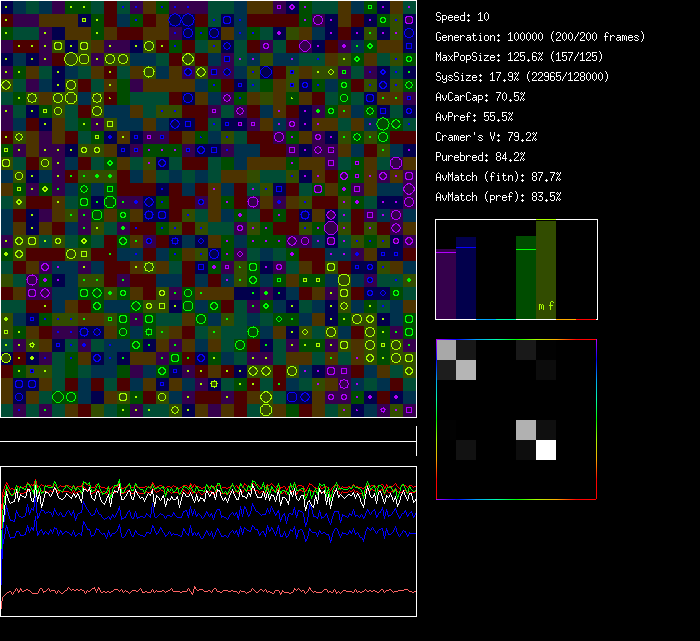The width and height of the screenshot is (700, 641).
Task: Click the AvMatch (pref) statistic
Action: [498, 197]
